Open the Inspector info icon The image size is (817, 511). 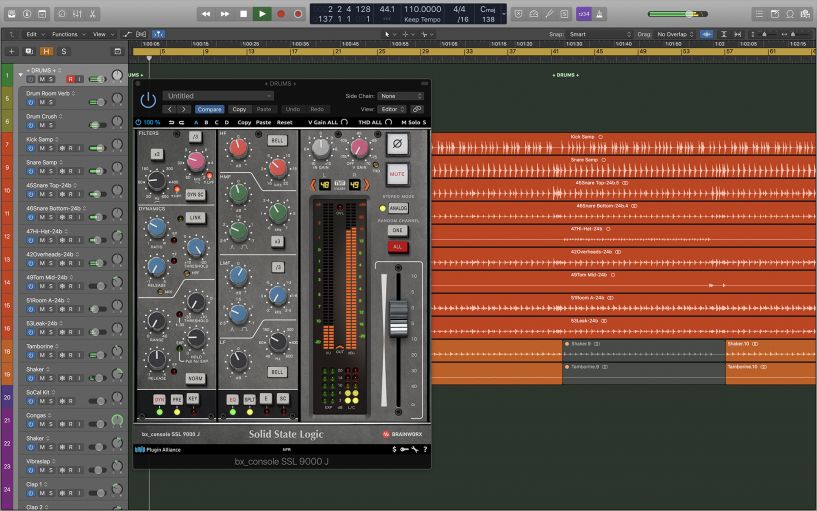click(27, 14)
